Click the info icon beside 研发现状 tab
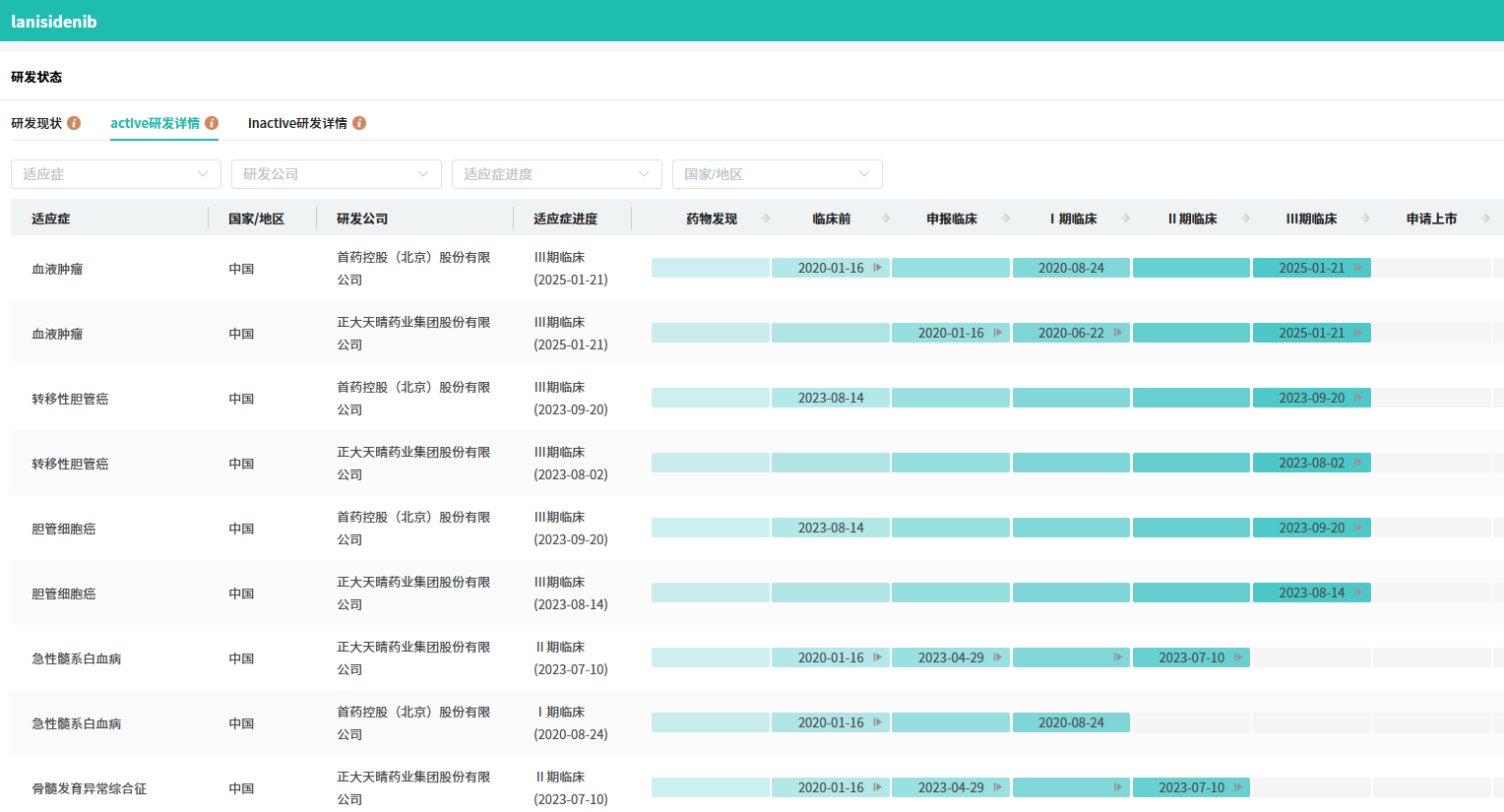1504x812 pixels. tap(74, 123)
